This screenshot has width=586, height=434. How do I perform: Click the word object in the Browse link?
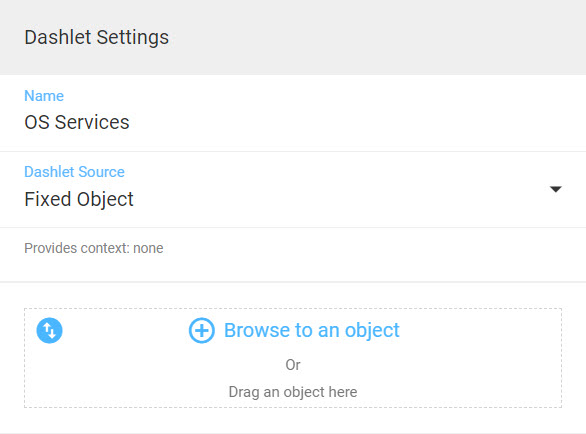pyautogui.click(x=372, y=331)
